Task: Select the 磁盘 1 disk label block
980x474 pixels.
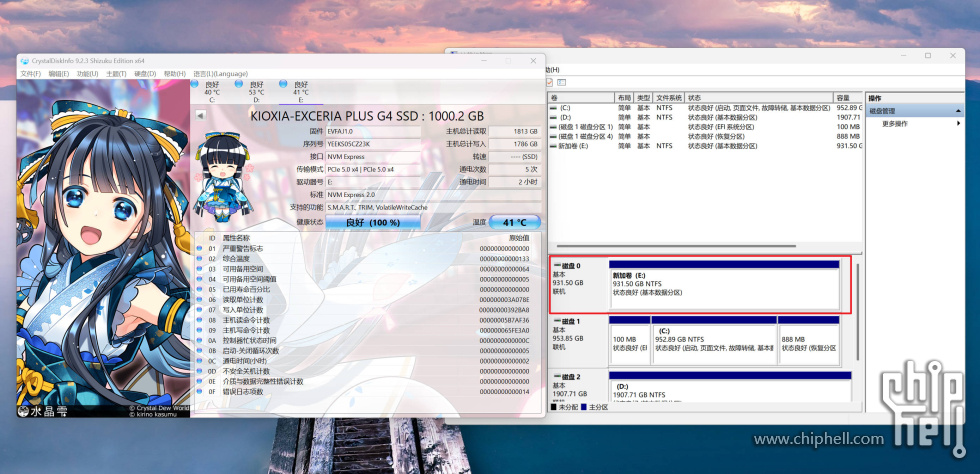Action: pos(579,340)
